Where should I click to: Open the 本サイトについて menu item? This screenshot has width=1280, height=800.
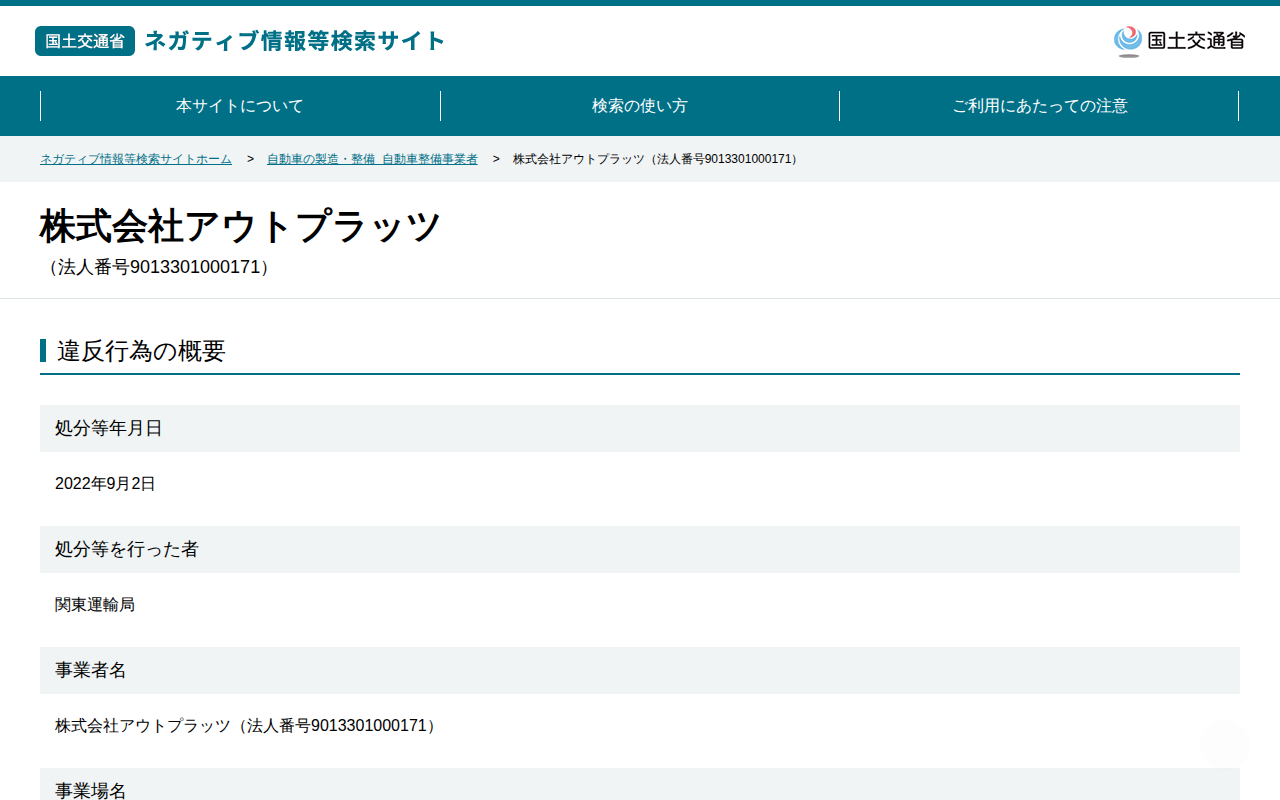pyautogui.click(x=240, y=106)
